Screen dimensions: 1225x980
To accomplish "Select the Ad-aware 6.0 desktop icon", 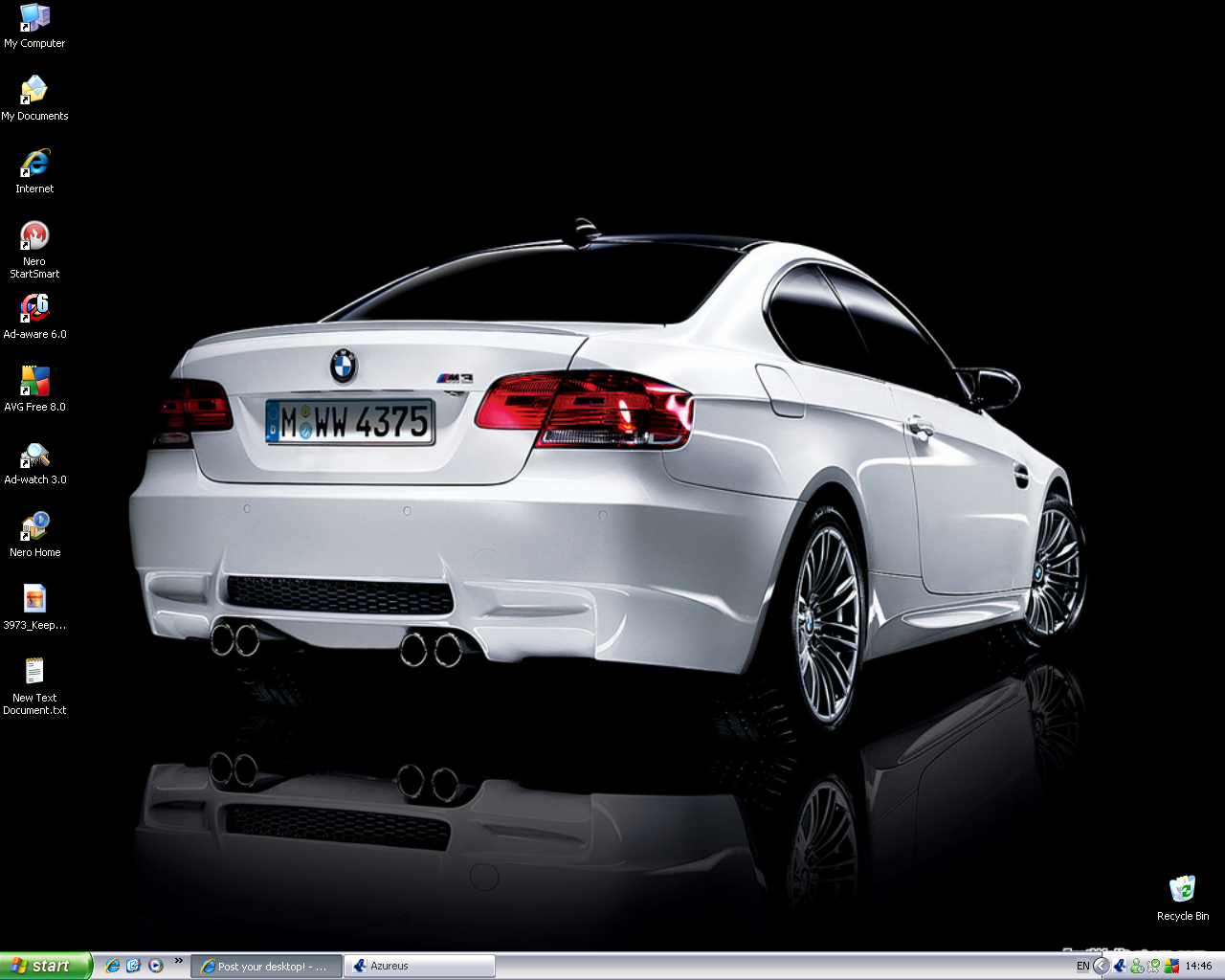I will pos(34,318).
